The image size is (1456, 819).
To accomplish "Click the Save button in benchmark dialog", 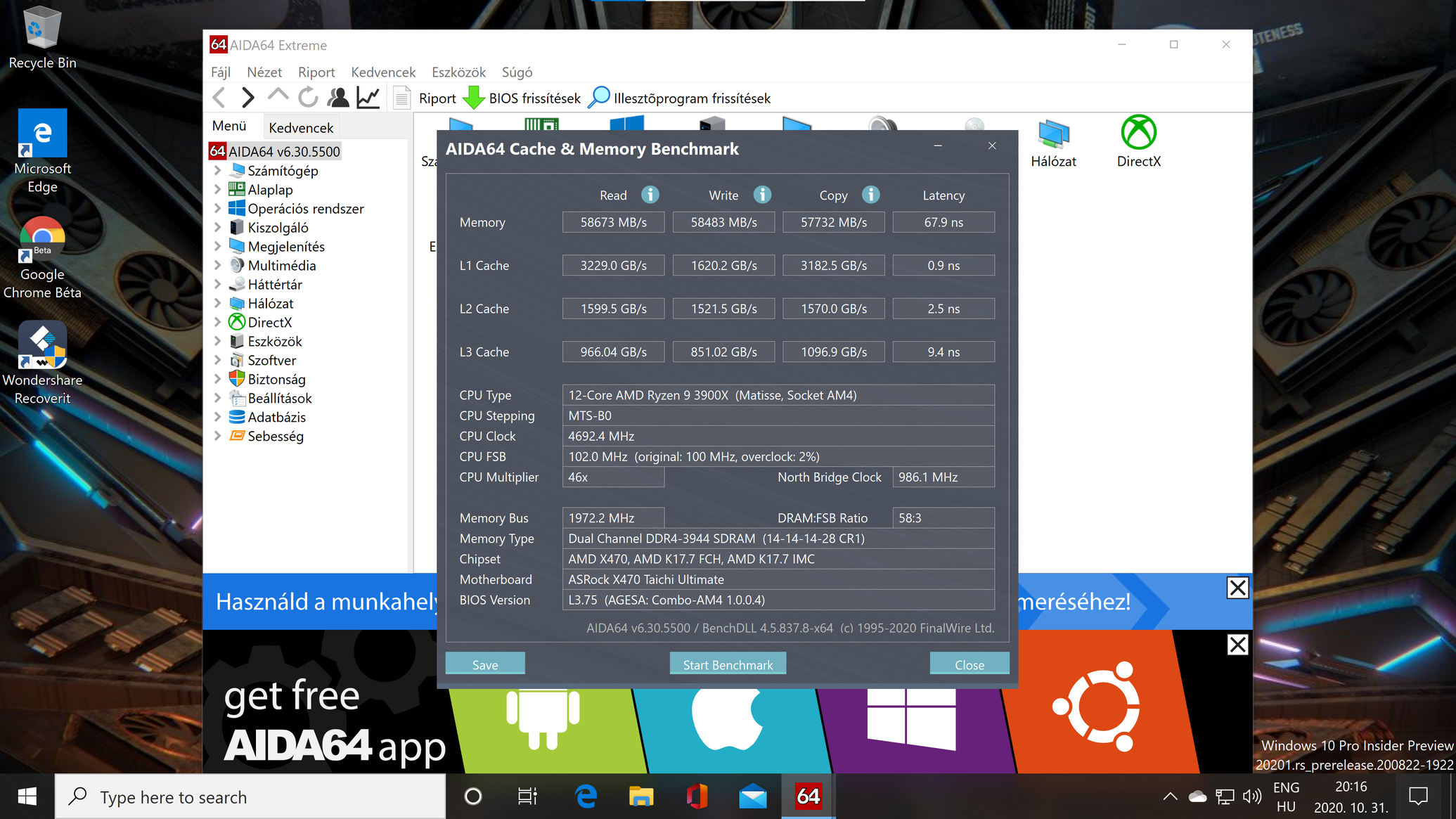I will 485,664.
